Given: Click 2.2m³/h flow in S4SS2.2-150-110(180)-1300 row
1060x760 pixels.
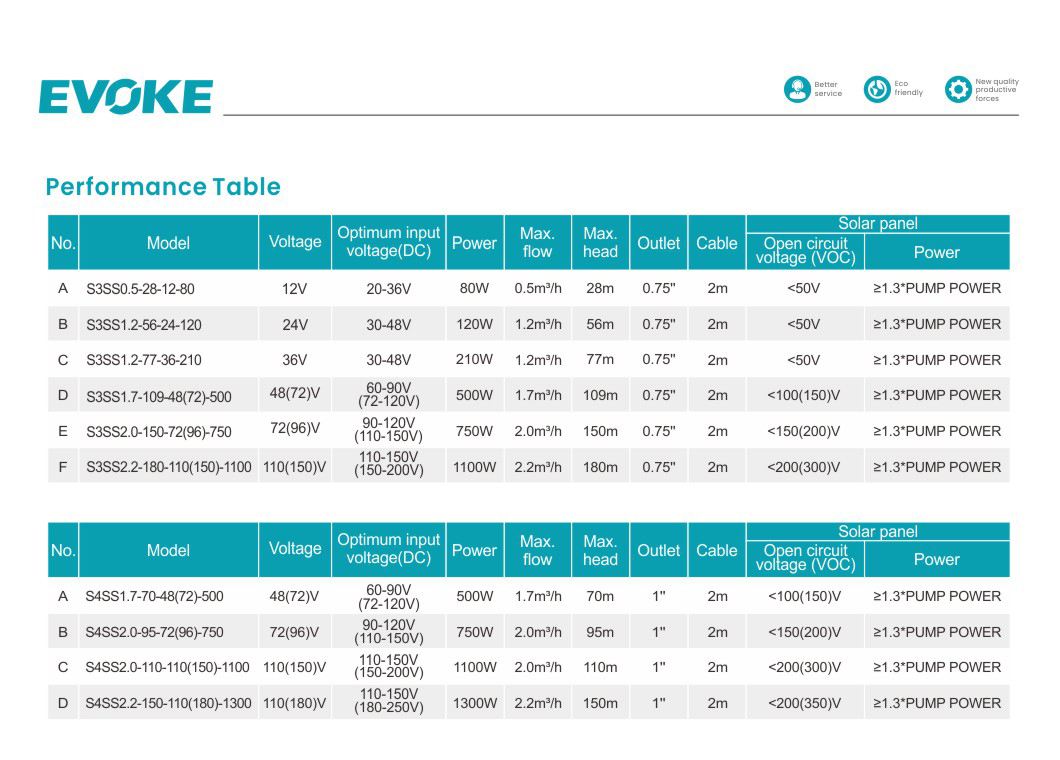Looking at the screenshot, I should (x=537, y=703).
